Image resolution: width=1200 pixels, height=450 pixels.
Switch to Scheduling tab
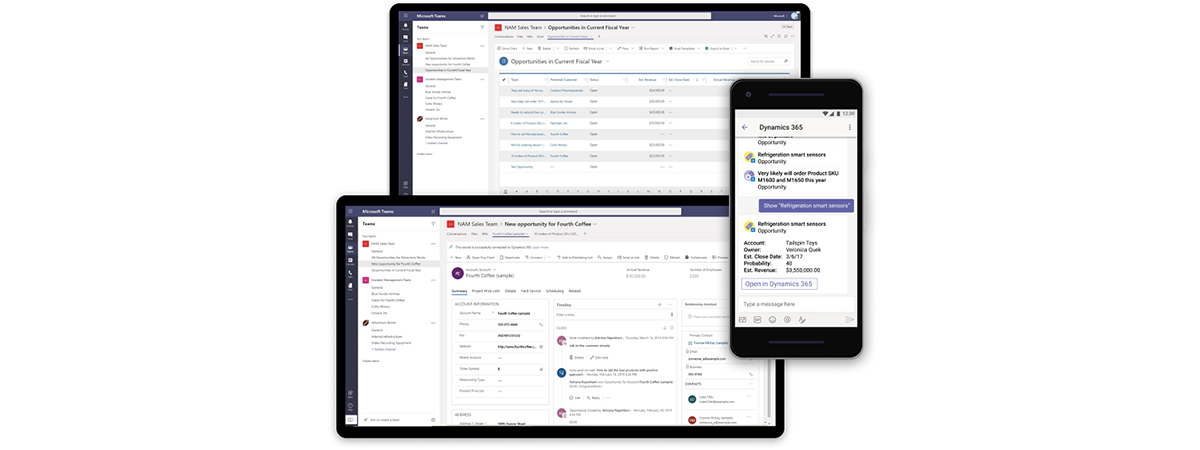coord(555,291)
